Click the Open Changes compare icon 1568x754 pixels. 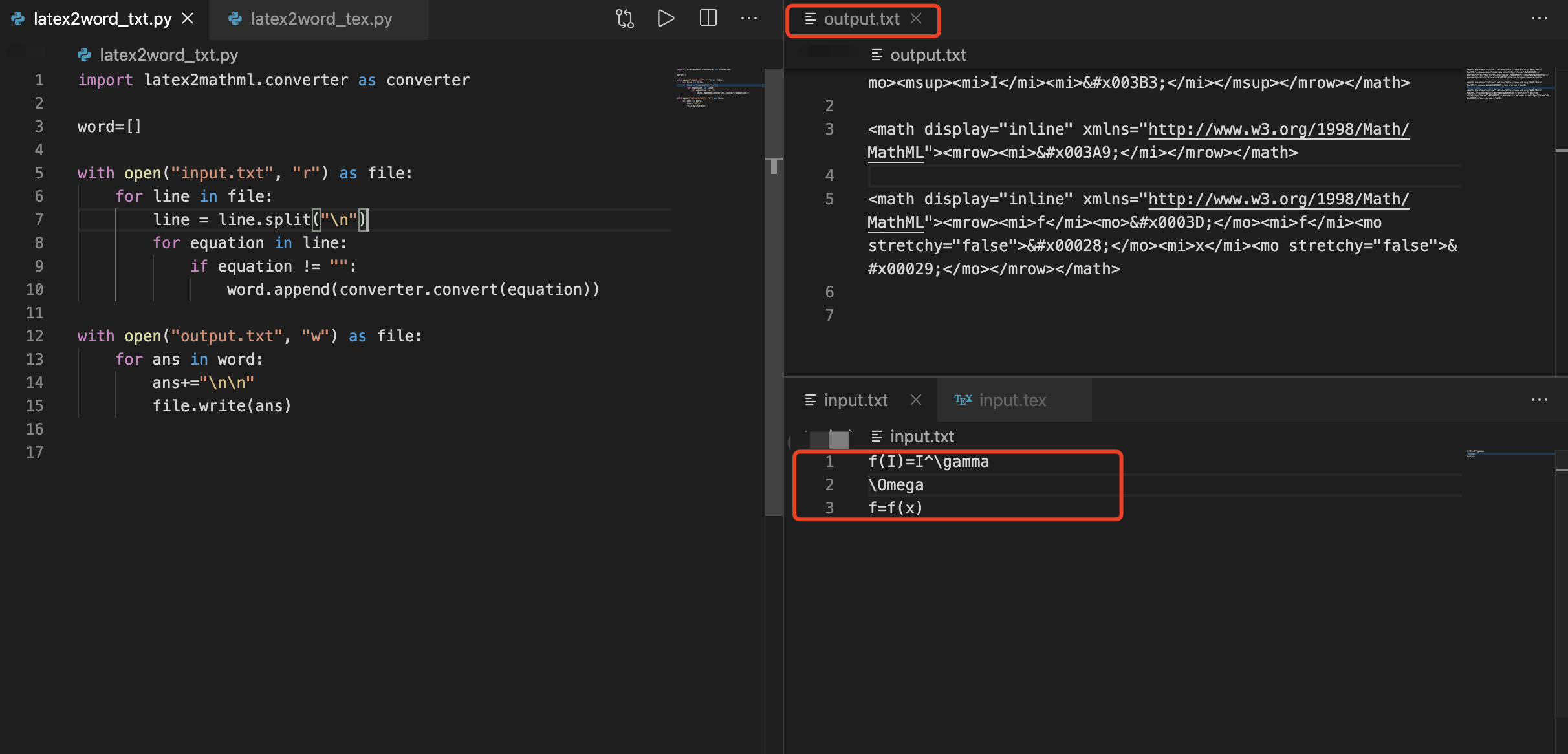point(624,19)
